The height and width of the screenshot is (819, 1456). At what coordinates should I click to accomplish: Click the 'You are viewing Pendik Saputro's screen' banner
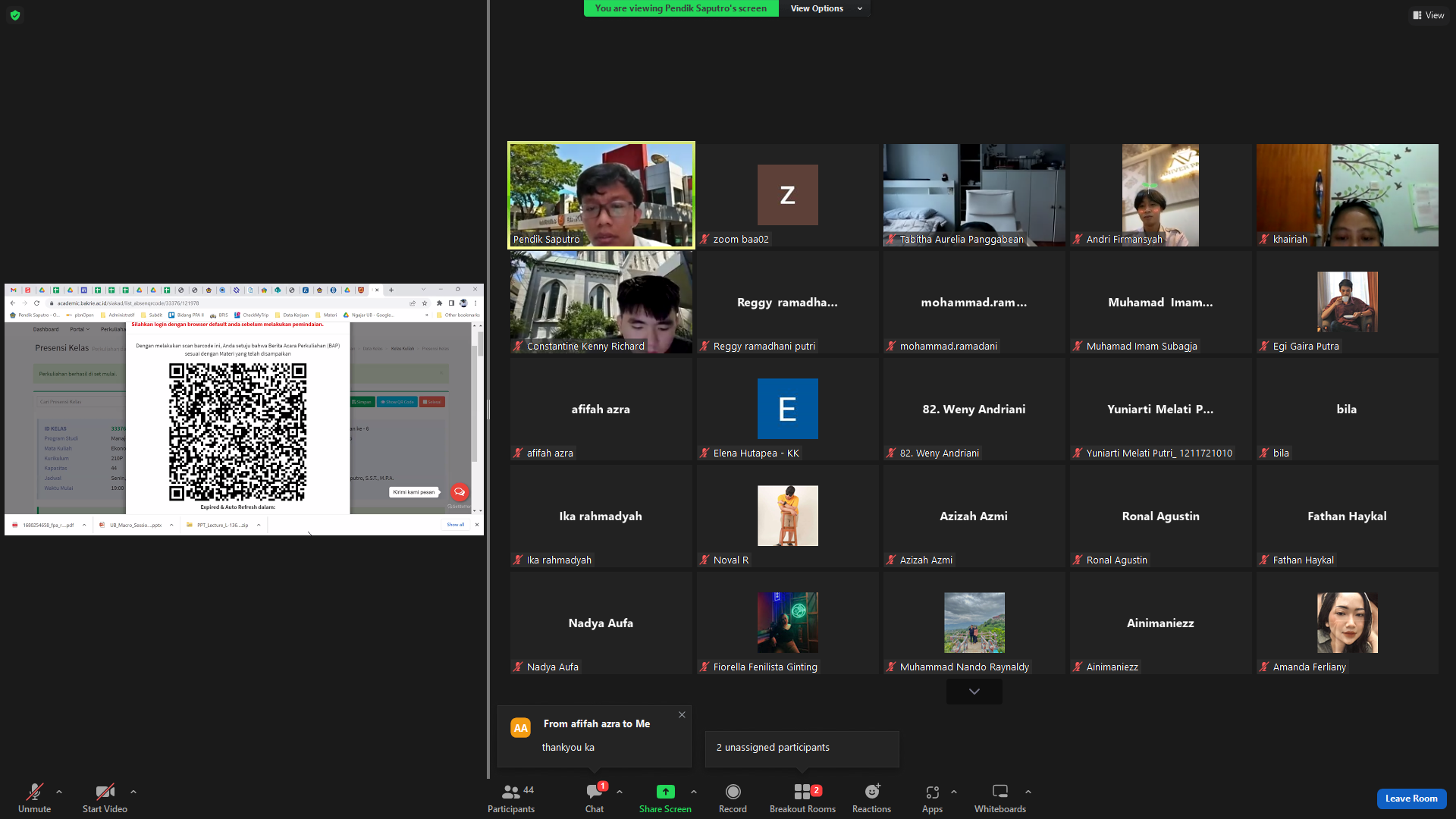[681, 8]
